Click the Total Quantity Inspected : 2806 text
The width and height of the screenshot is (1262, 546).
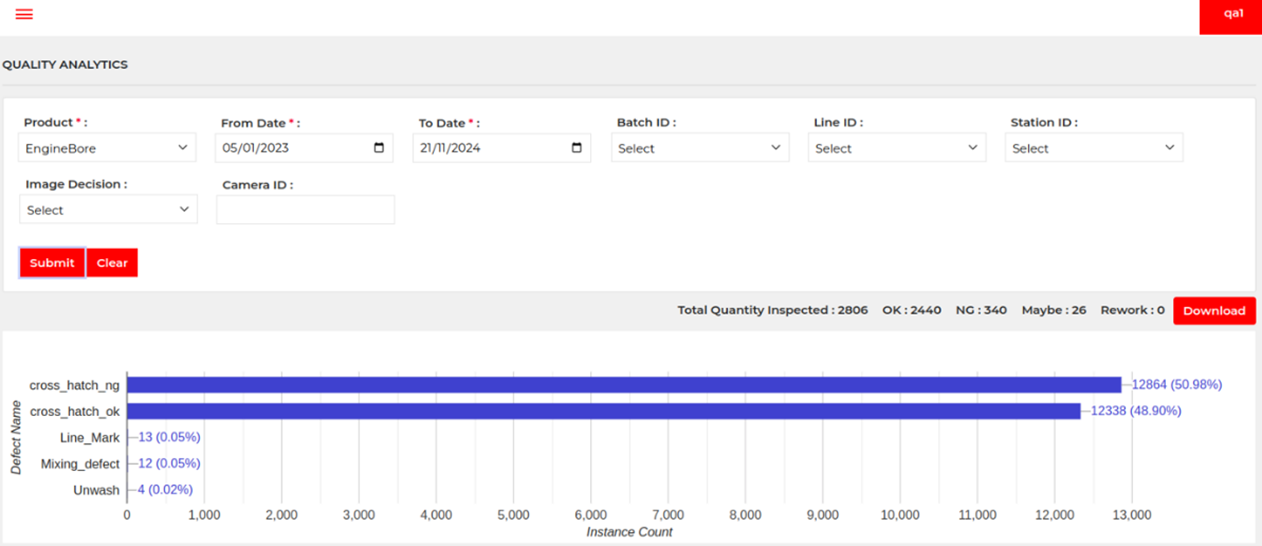tap(773, 310)
